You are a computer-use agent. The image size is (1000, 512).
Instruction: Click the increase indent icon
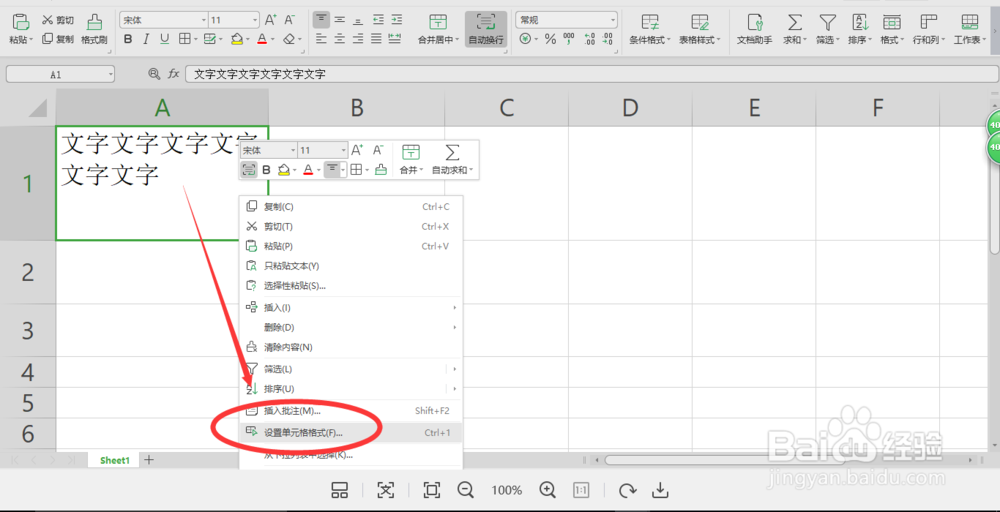tap(397, 20)
